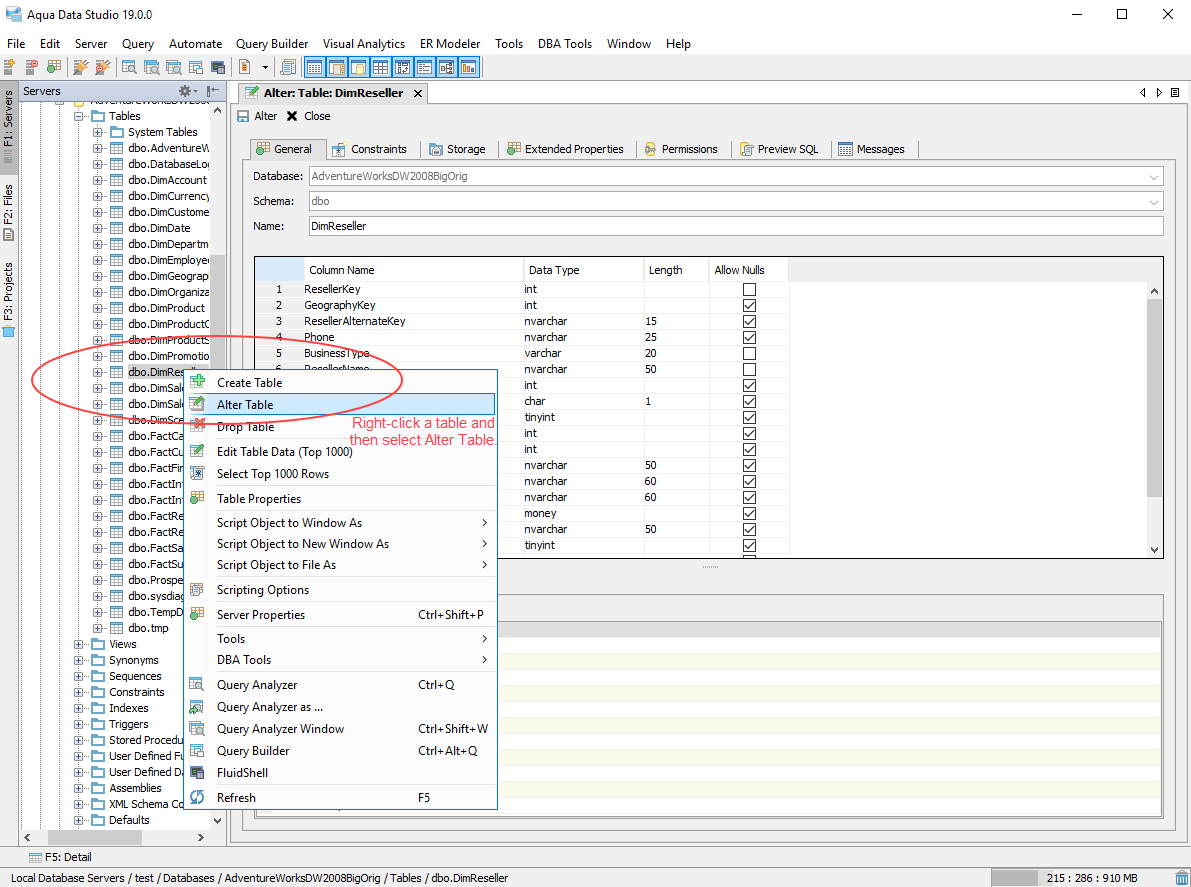Enable Allow Nulls for ResellerKey
This screenshot has width=1191, height=887.
(x=749, y=289)
